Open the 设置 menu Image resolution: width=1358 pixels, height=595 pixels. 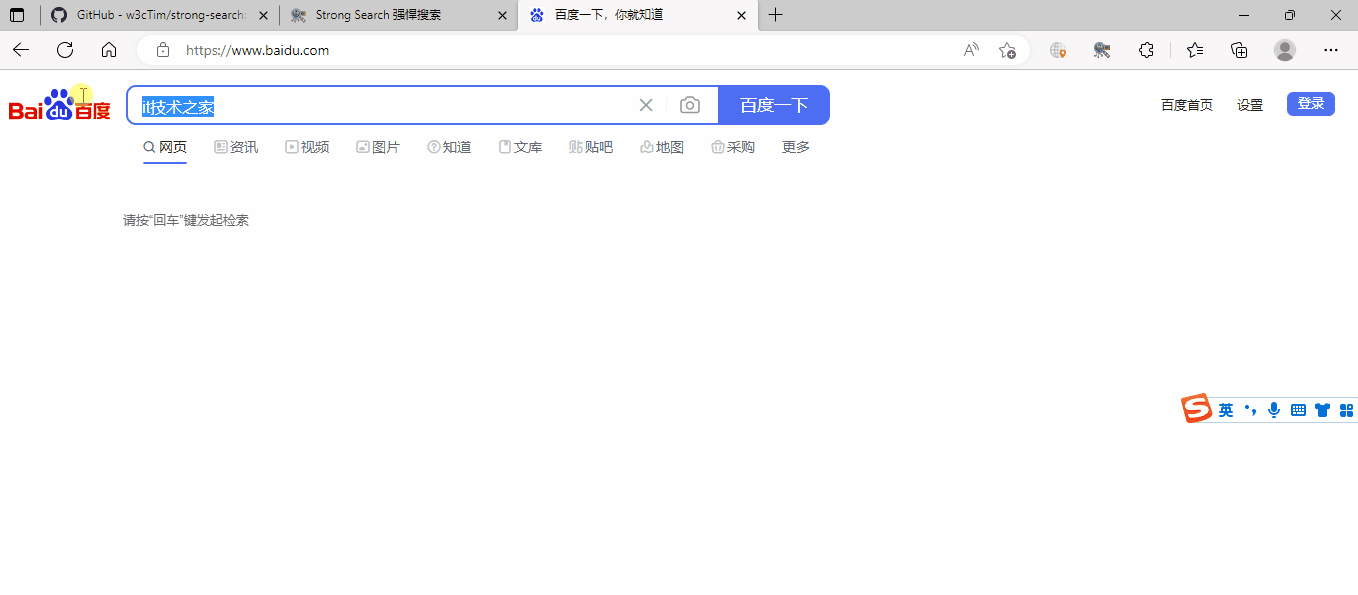[x=1250, y=105]
